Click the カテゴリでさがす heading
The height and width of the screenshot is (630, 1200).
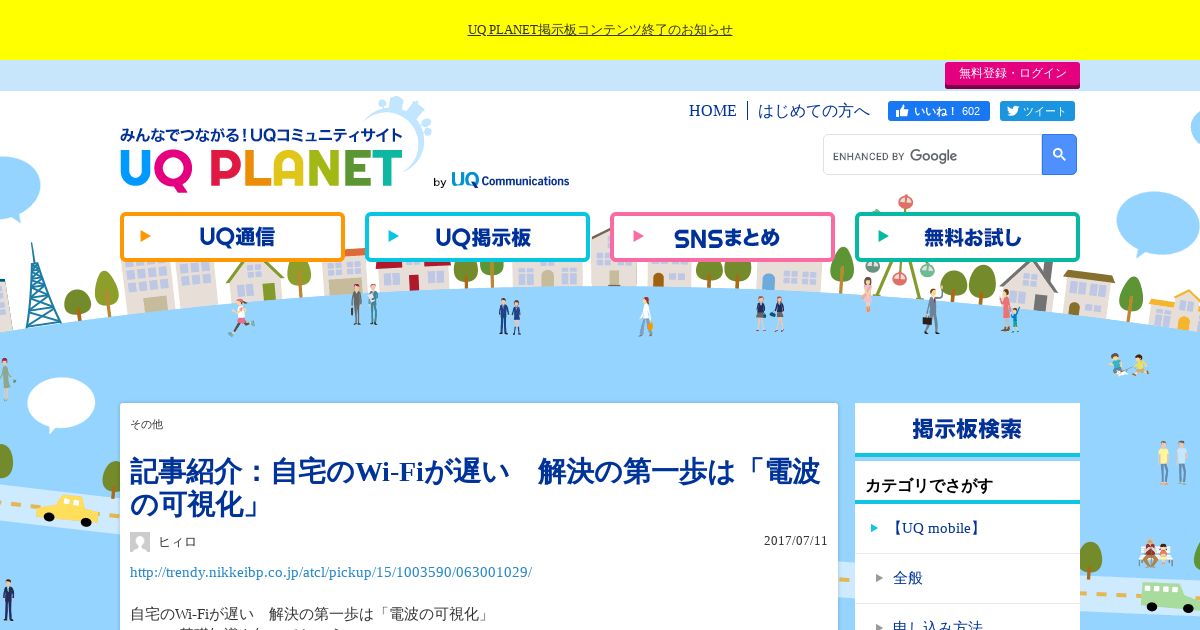pyautogui.click(x=929, y=486)
